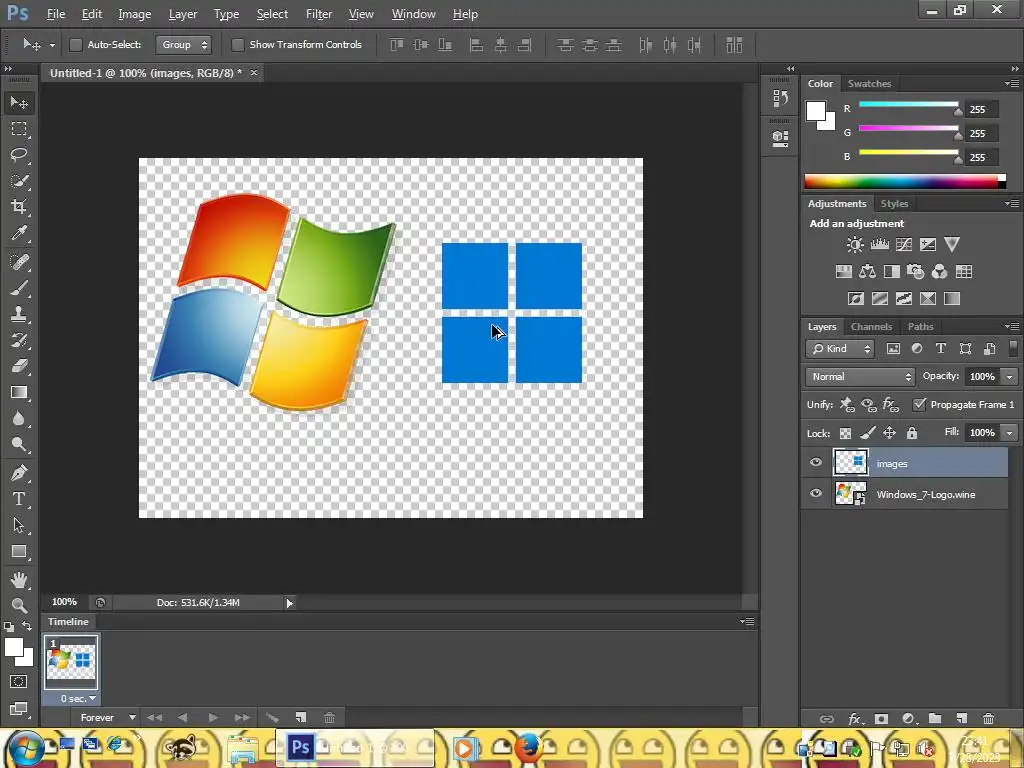Select the Zoom tool

click(x=19, y=605)
